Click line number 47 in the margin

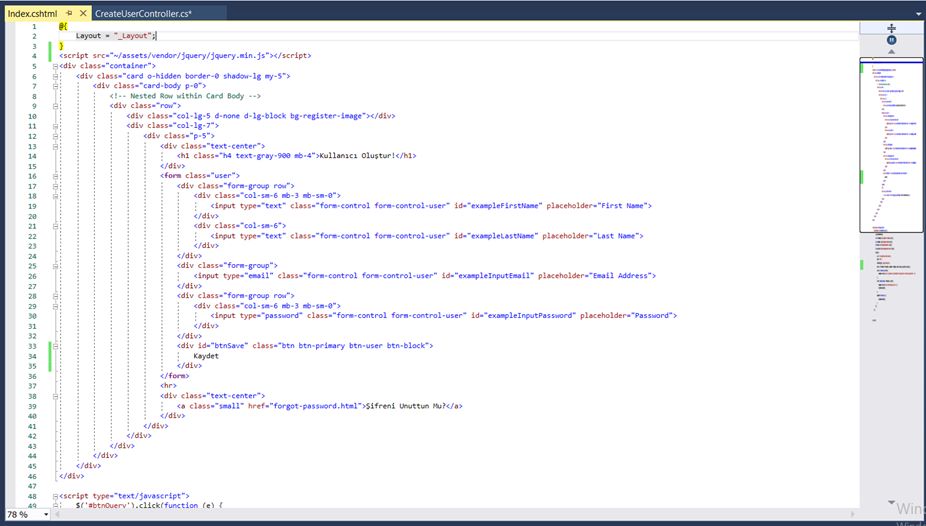point(32,486)
